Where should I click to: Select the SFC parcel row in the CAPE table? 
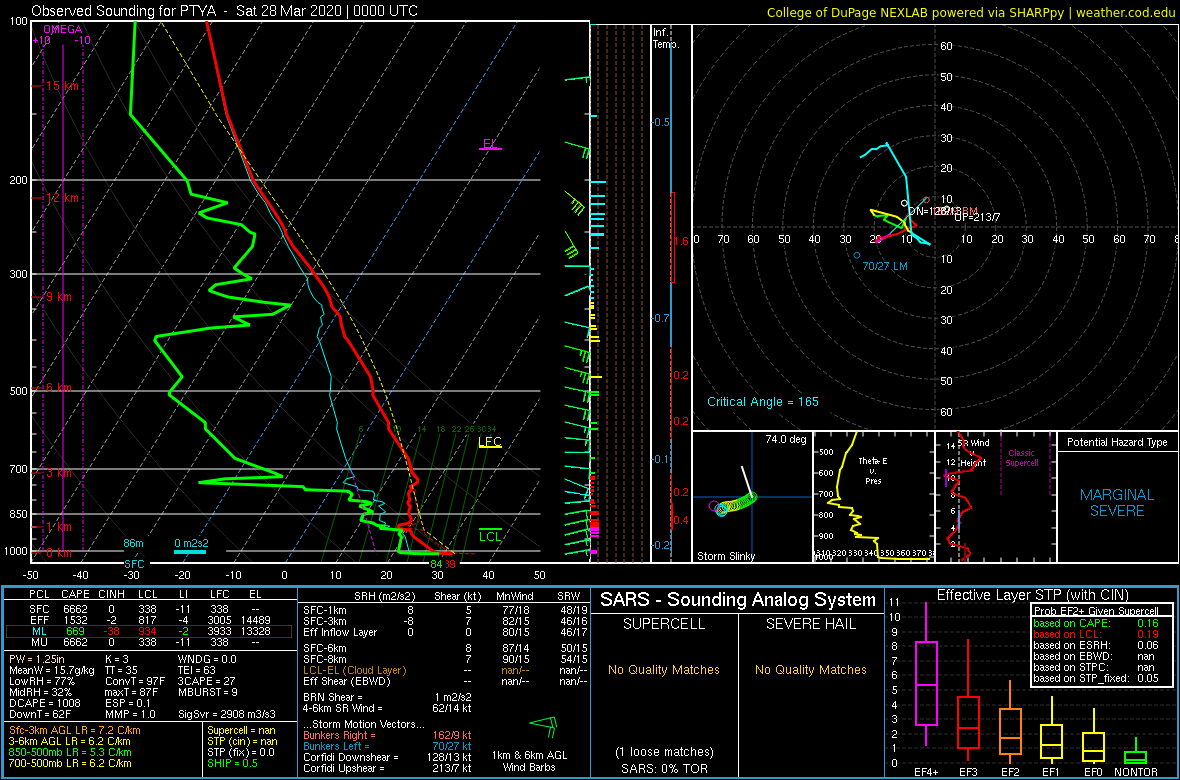tap(150, 608)
